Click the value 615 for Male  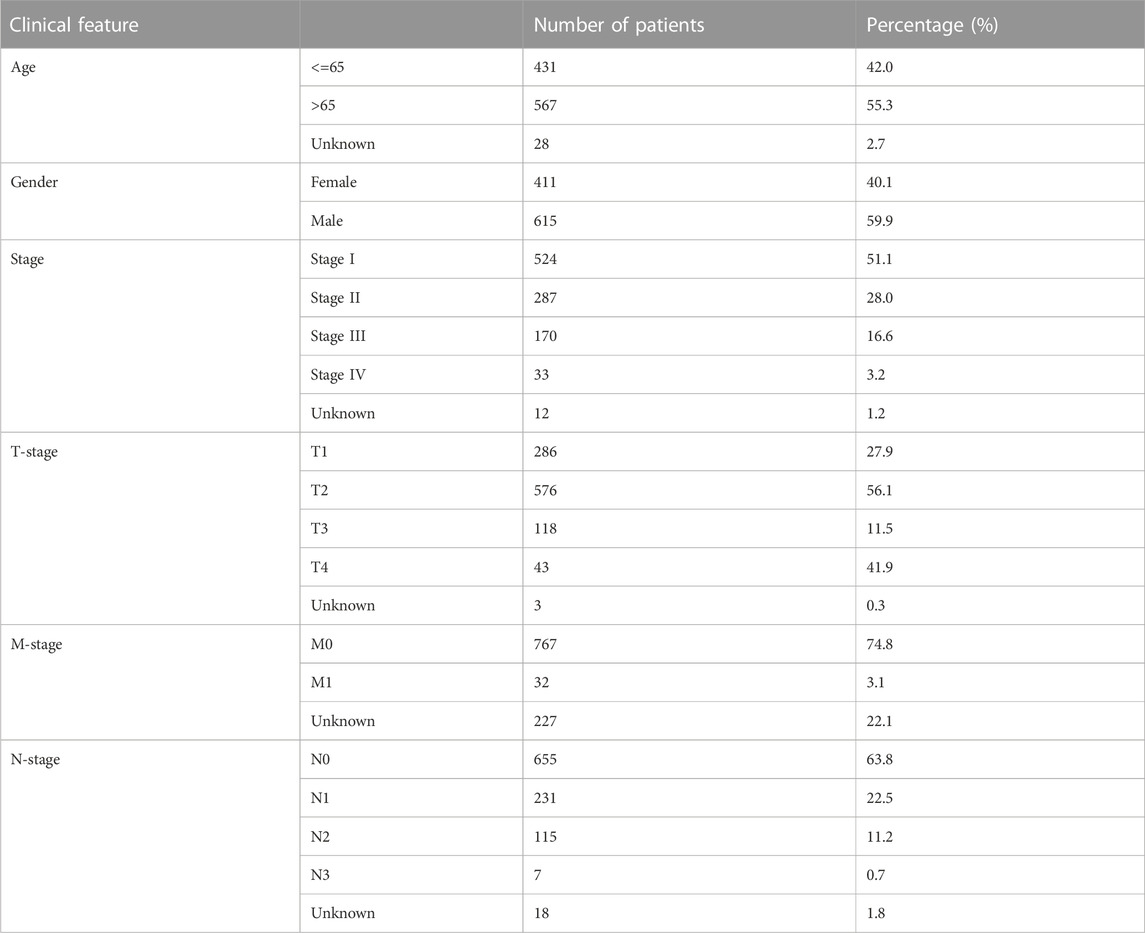(x=545, y=220)
